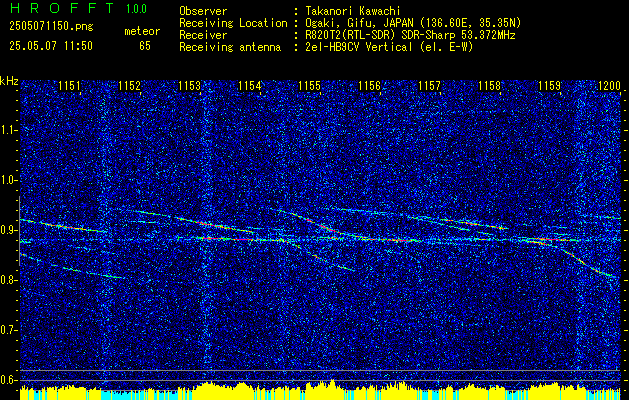Select the 1200 time marker
Screen dimensions: 629x400
tap(609, 85)
